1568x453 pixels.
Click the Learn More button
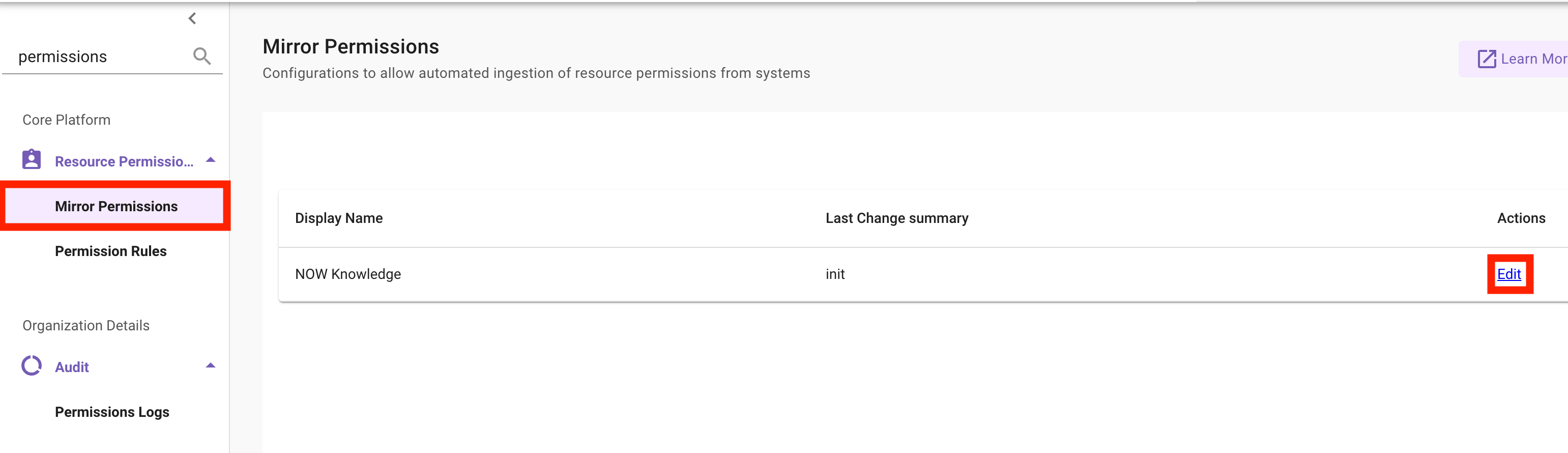(x=1513, y=59)
